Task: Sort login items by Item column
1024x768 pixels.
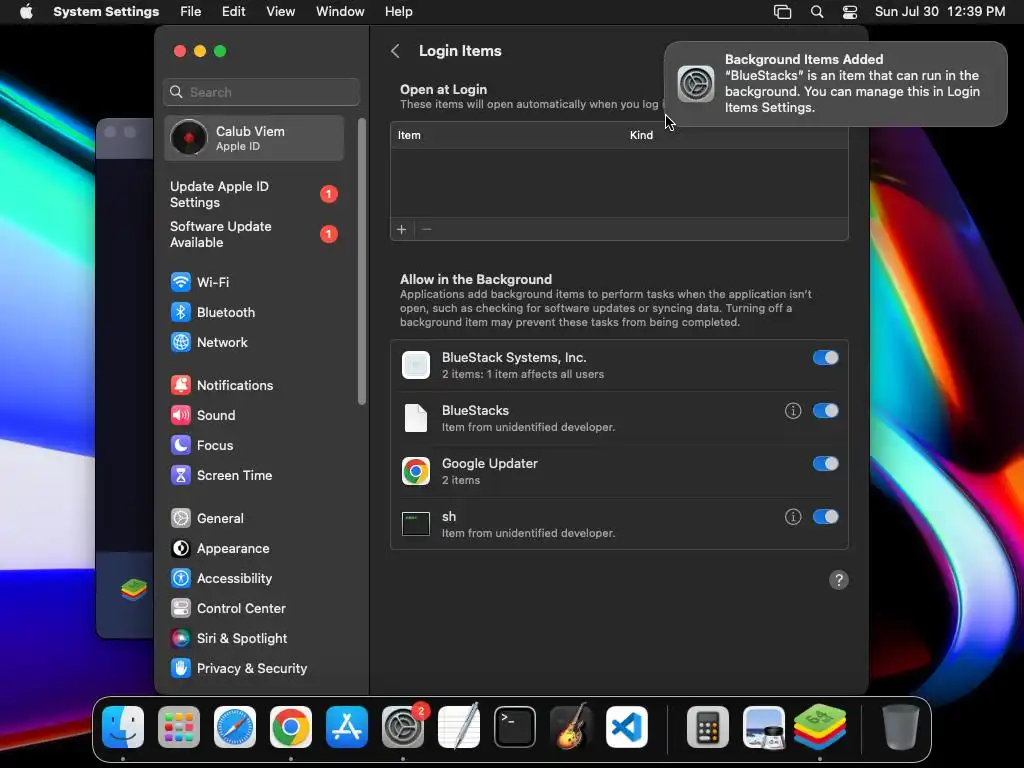Action: (409, 135)
